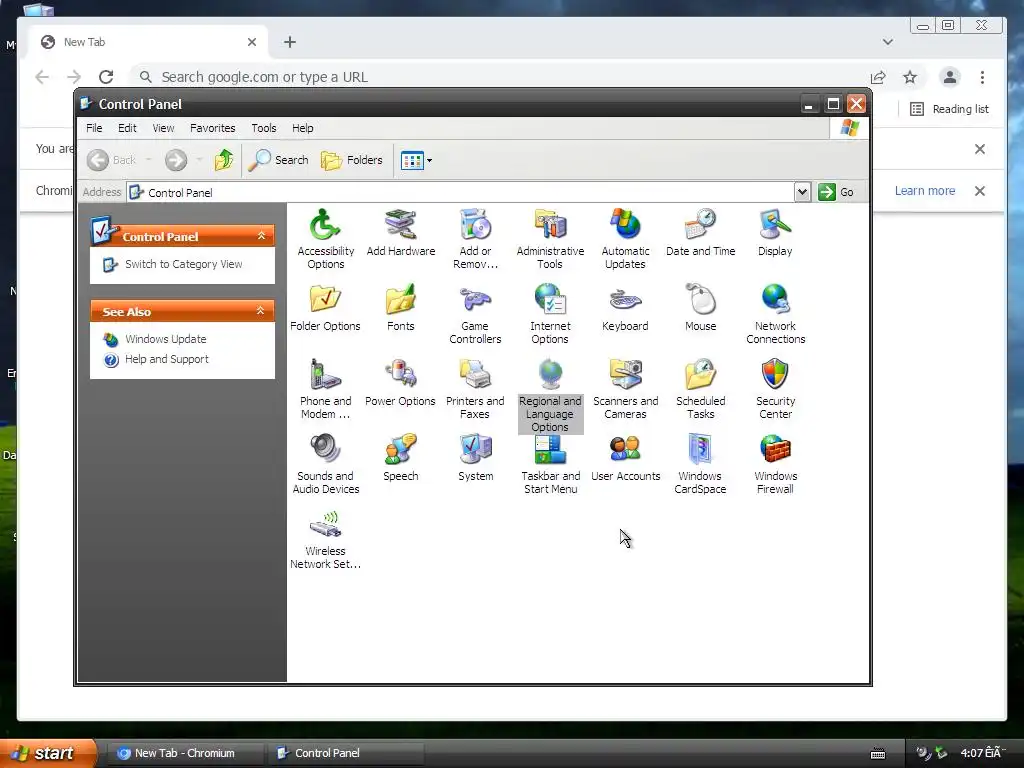Image resolution: width=1024 pixels, height=768 pixels.
Task: Click the Go button
Action: pos(837,192)
